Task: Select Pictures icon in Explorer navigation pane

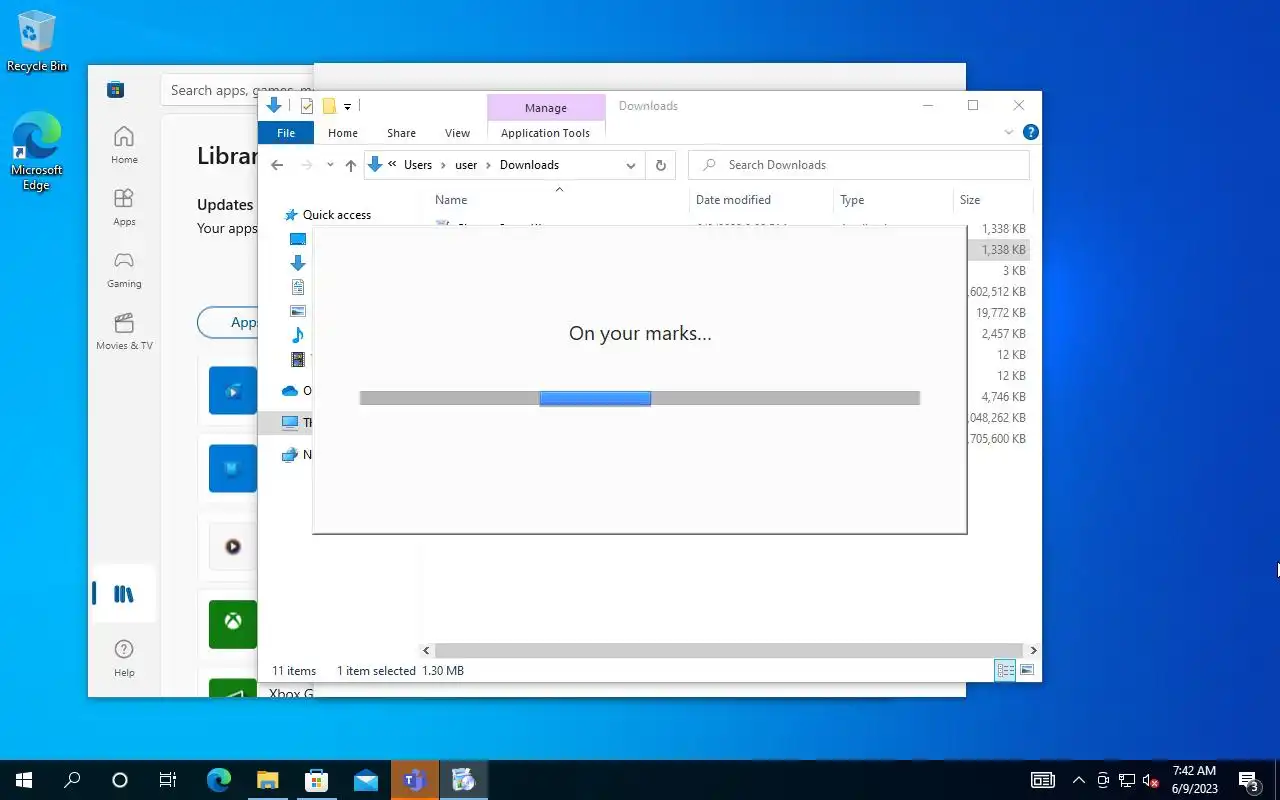Action: click(297, 311)
